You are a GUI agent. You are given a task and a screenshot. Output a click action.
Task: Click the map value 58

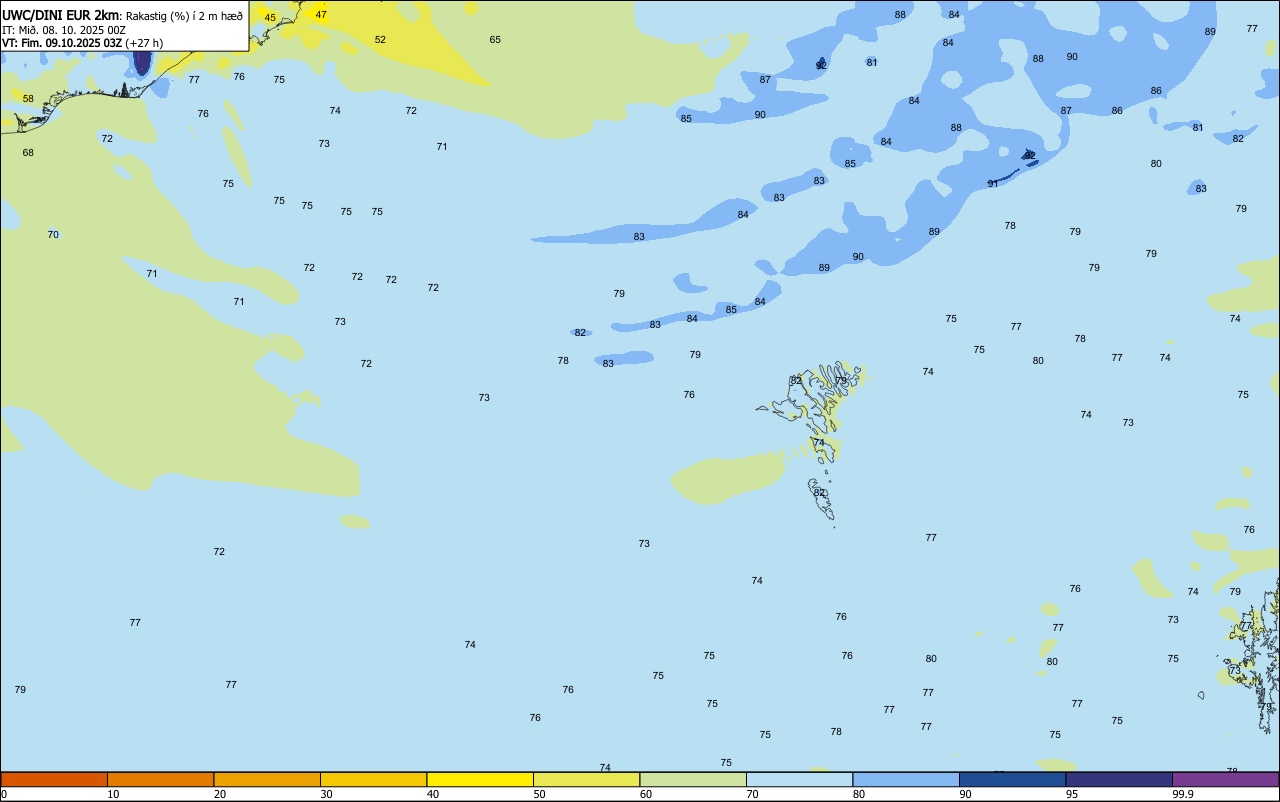pyautogui.click(x=28, y=99)
